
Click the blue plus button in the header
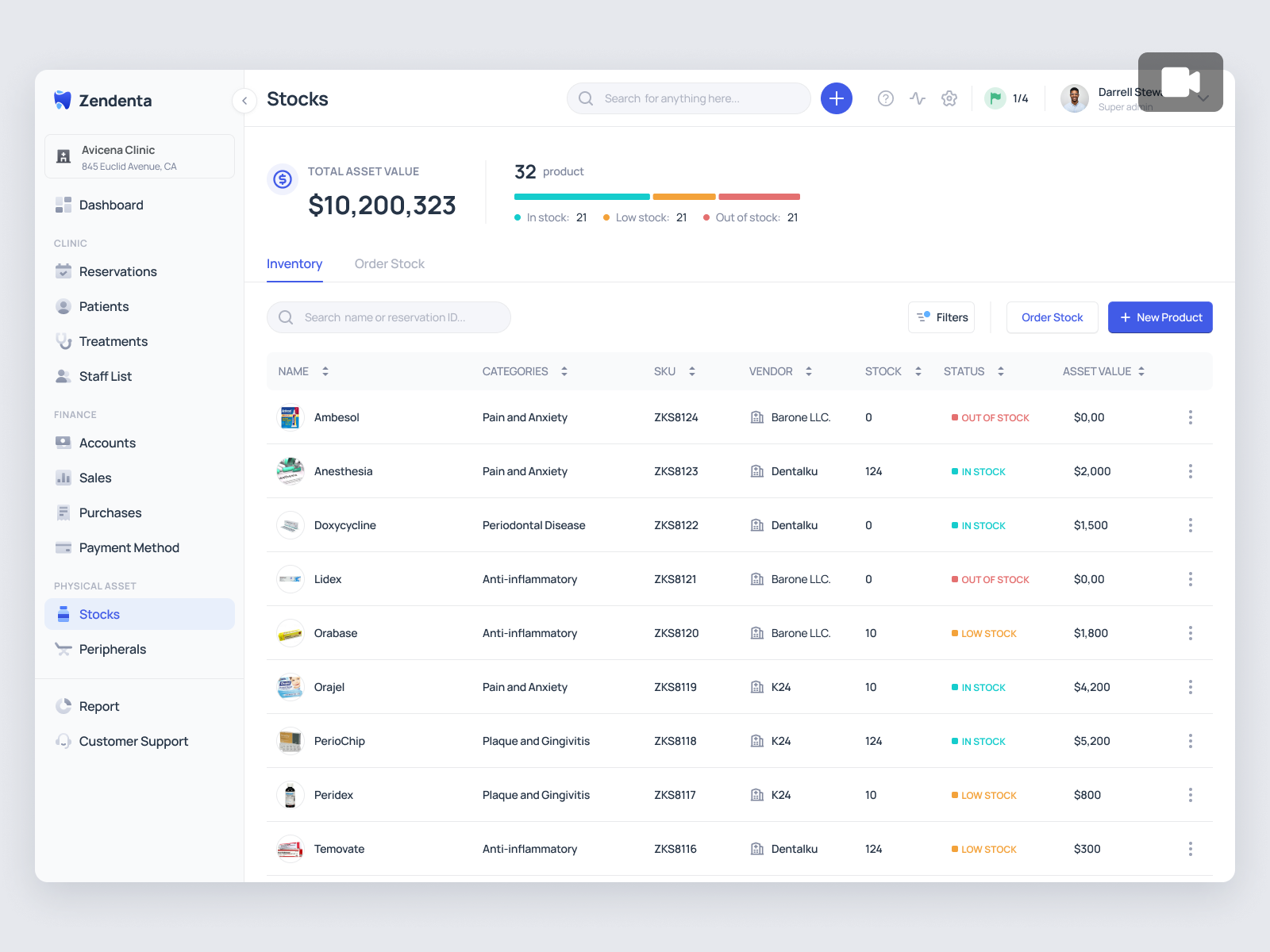(836, 98)
